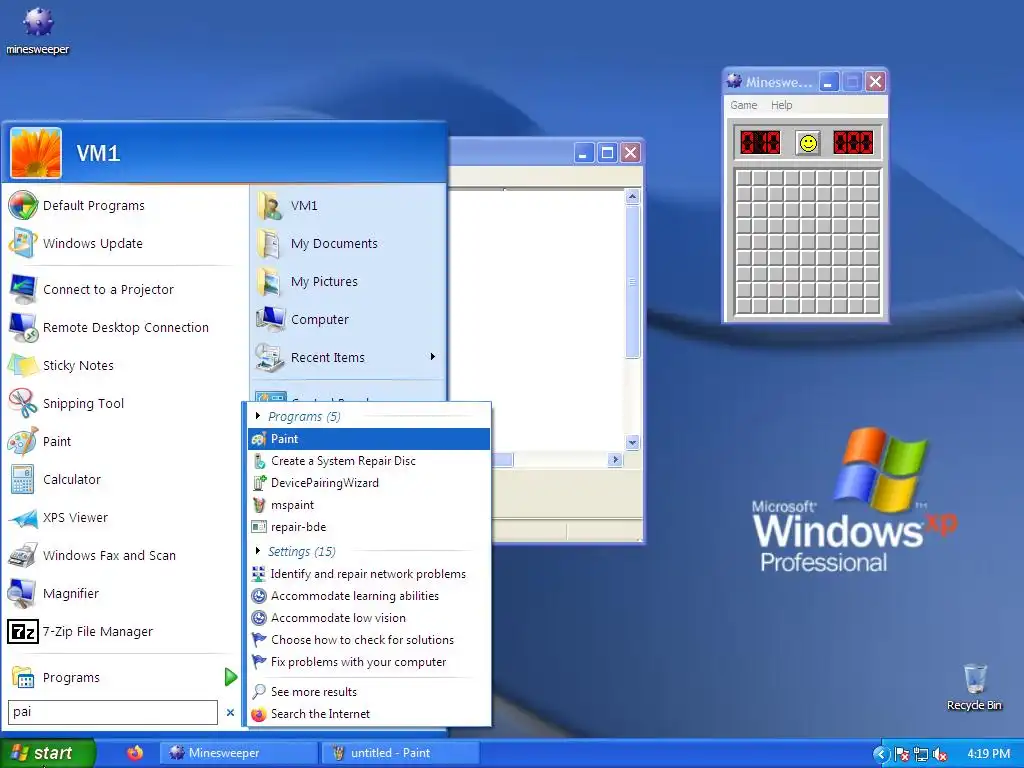Maximize the Paint window
Viewport: 1024px width, 768px height.
(607, 153)
